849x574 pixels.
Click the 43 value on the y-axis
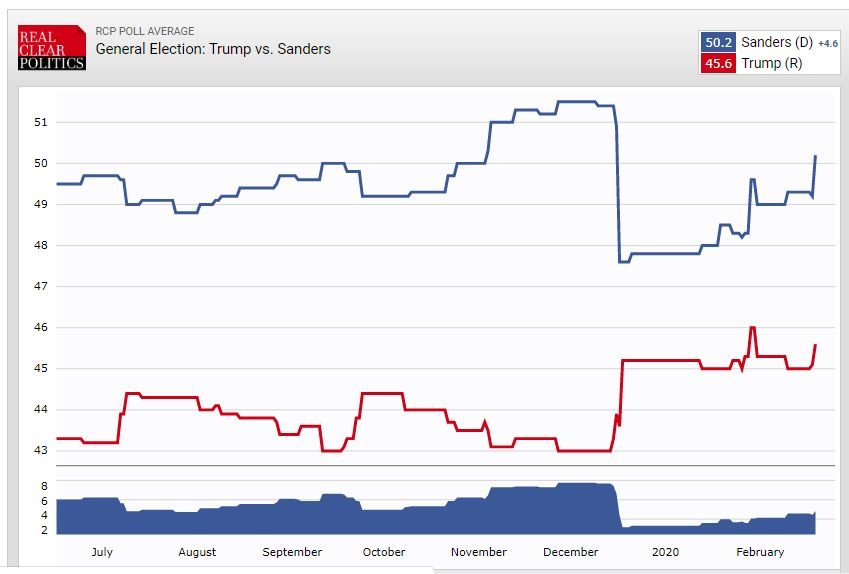[40, 451]
